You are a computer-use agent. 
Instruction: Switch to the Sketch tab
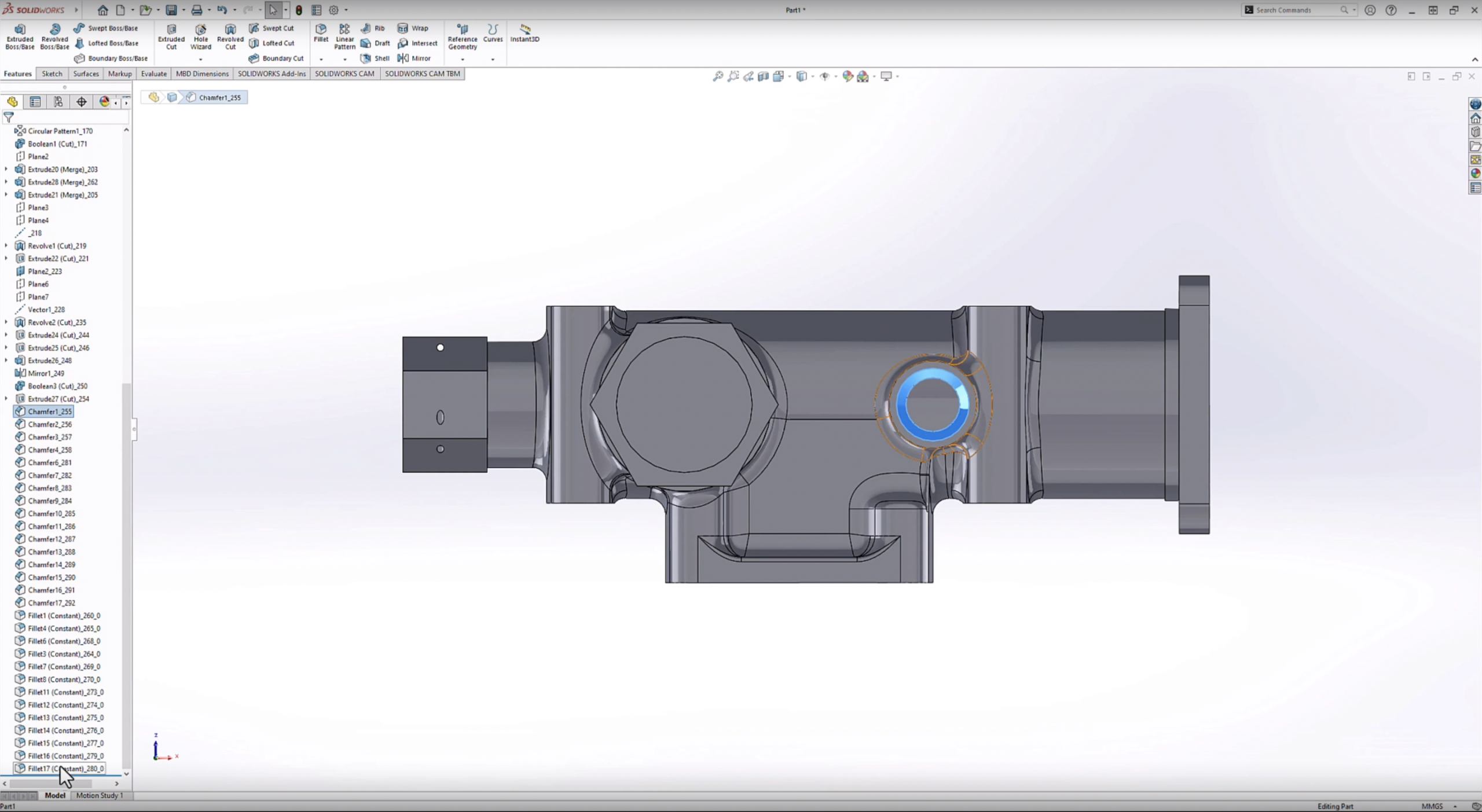click(x=52, y=74)
